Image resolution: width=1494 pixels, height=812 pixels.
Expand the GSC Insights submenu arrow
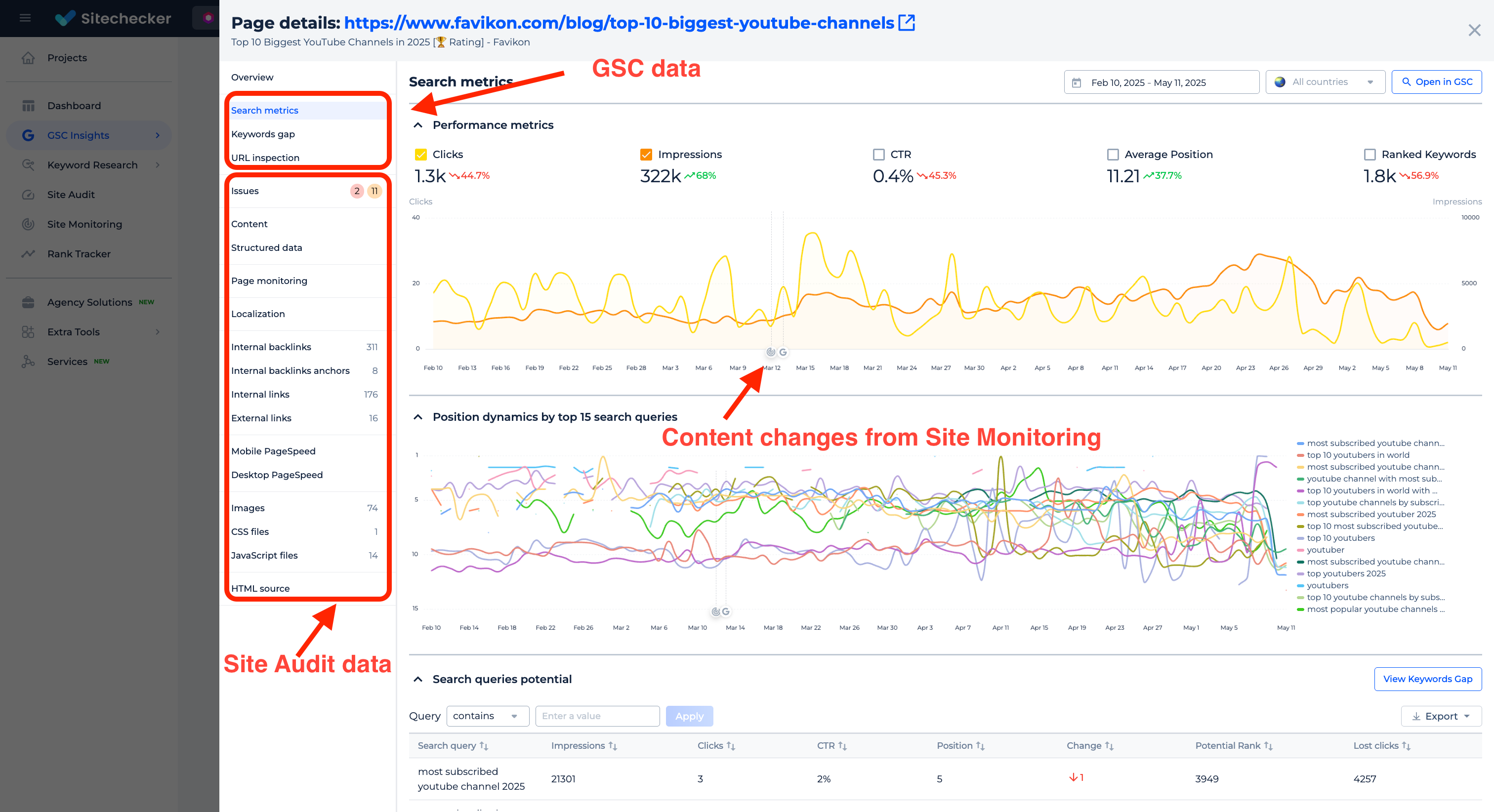point(157,135)
